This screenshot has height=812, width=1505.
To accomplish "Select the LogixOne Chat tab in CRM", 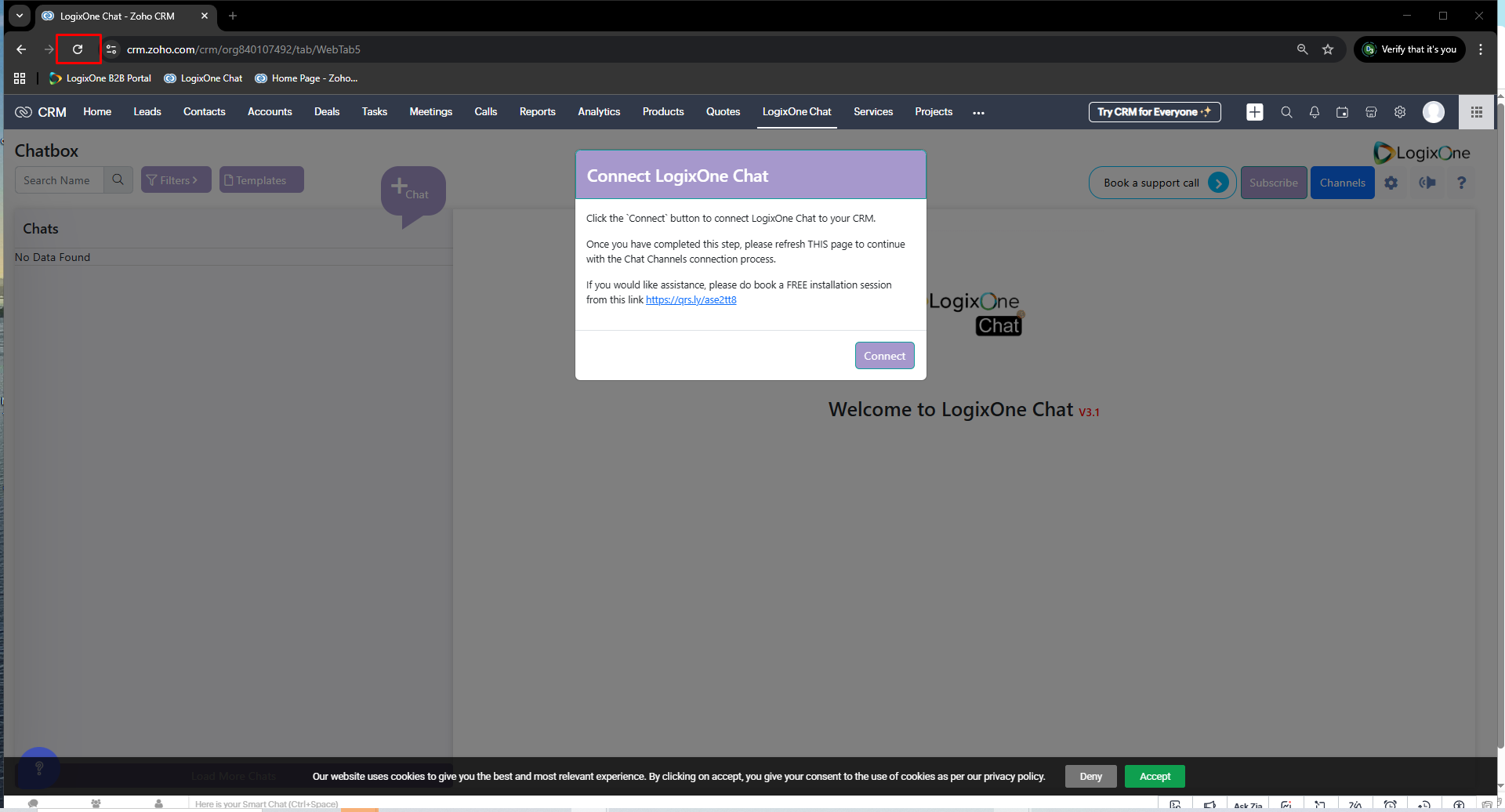I will point(797,112).
